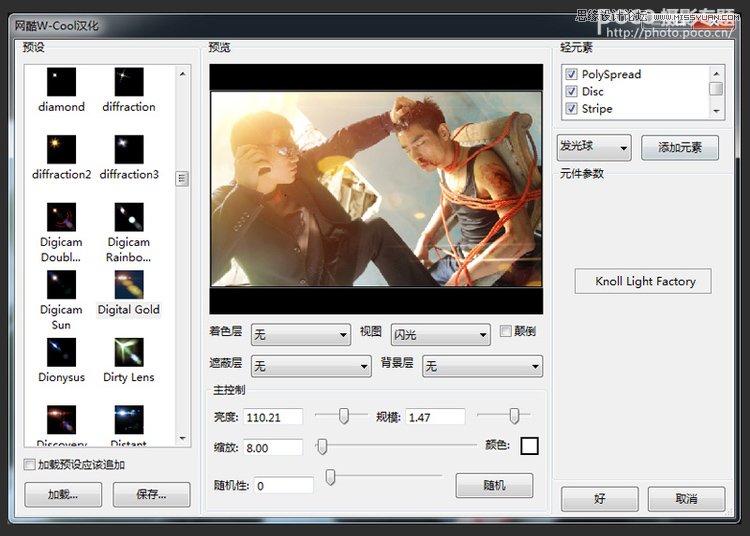Enable the 颠倒 checkbox
This screenshot has height=536, width=750.
coord(506,331)
